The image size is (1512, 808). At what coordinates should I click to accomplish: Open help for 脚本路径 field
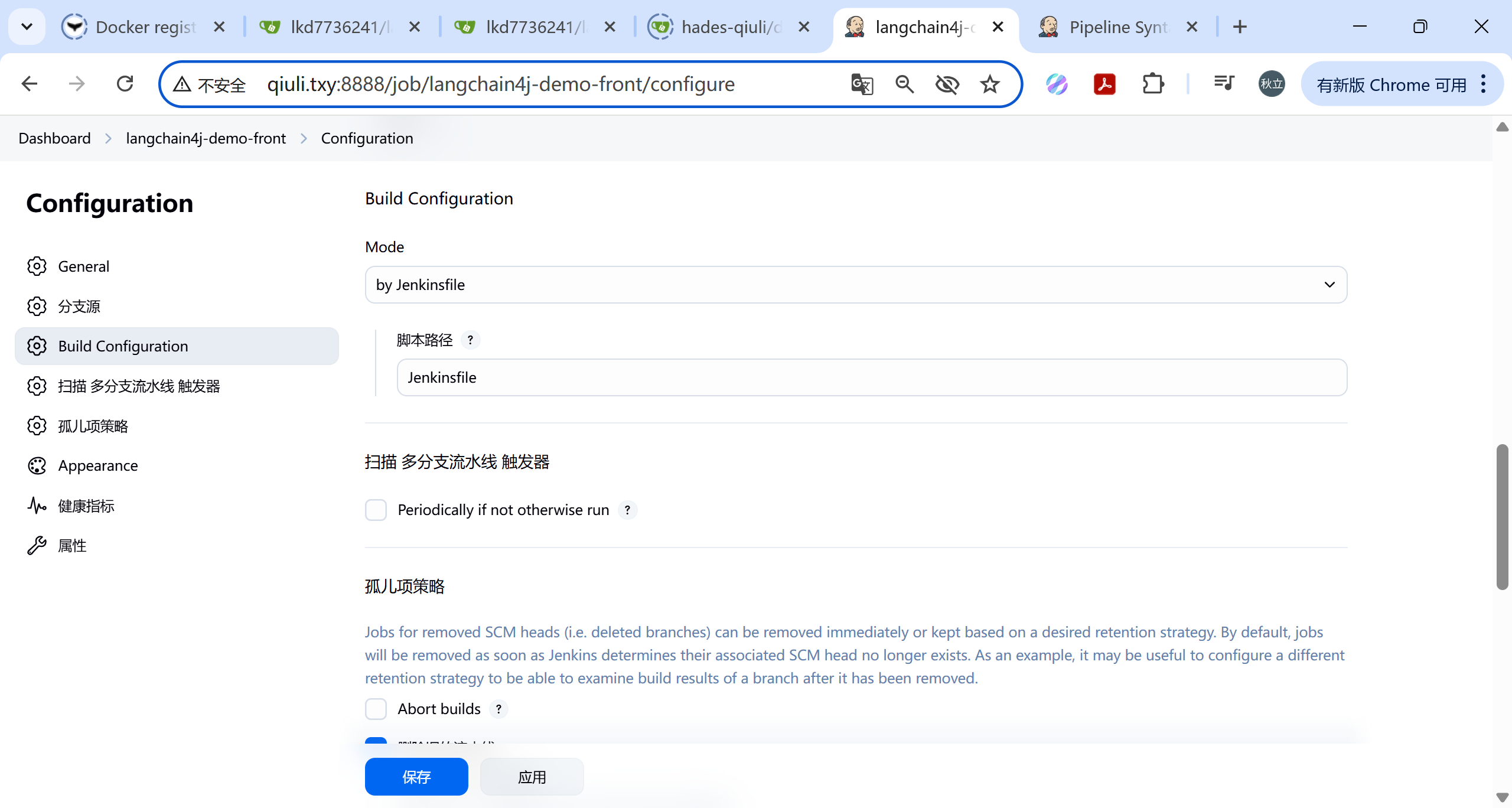click(470, 340)
